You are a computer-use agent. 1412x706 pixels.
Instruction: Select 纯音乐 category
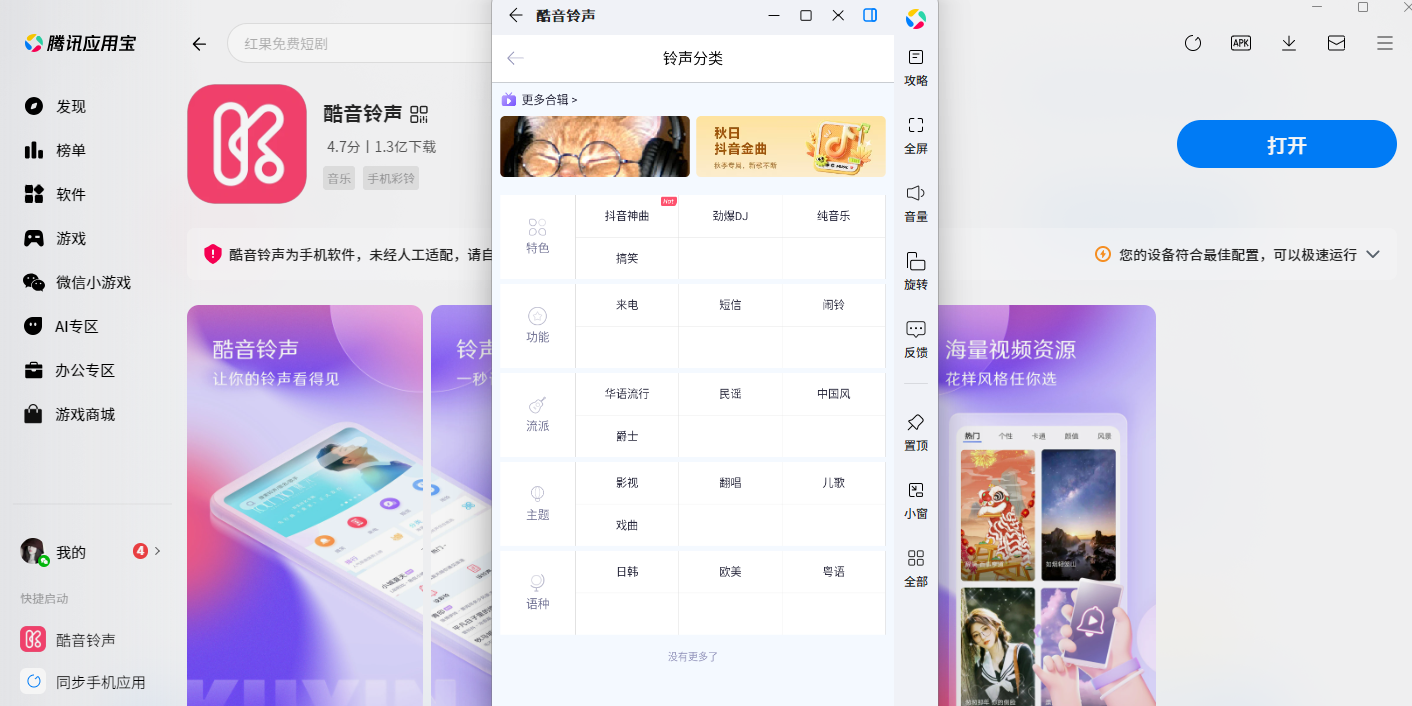[833, 216]
